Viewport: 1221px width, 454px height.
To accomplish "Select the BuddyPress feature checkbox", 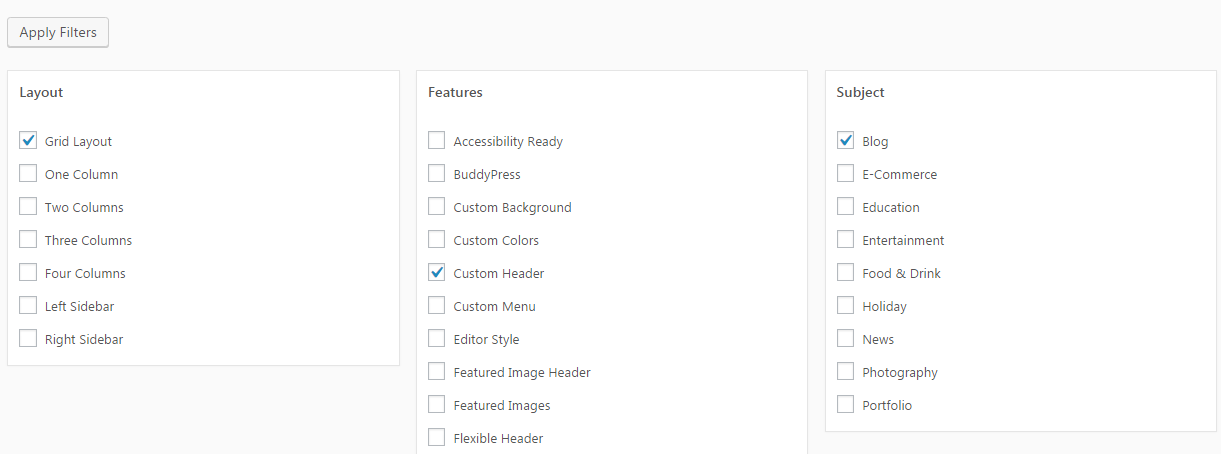I will tap(437, 173).
